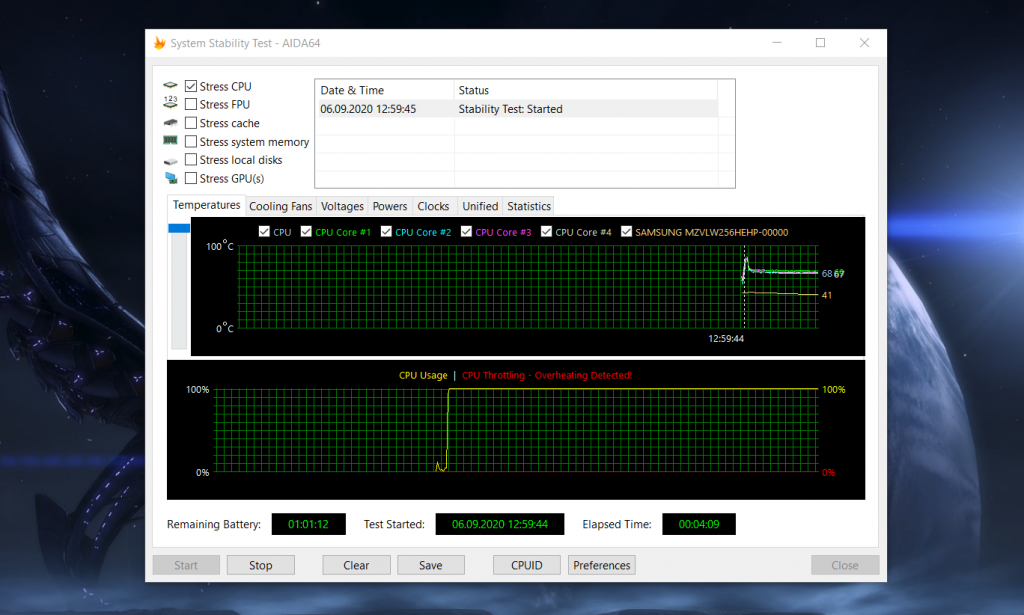Hide the CPU temperature graph line
The image size is (1024, 615).
[x=264, y=231]
